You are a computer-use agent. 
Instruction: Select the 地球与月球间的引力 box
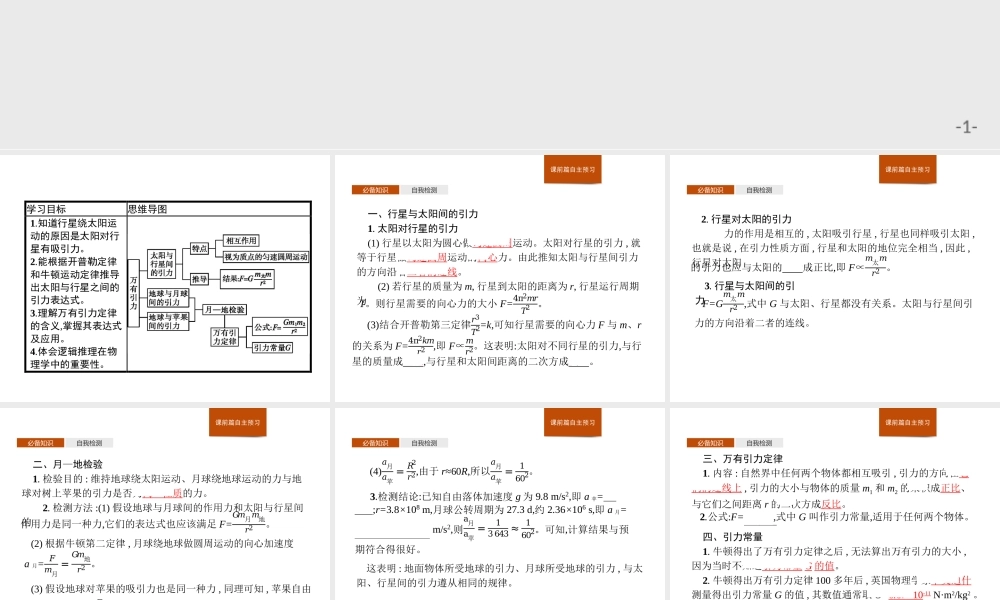pyautogui.click(x=167, y=296)
